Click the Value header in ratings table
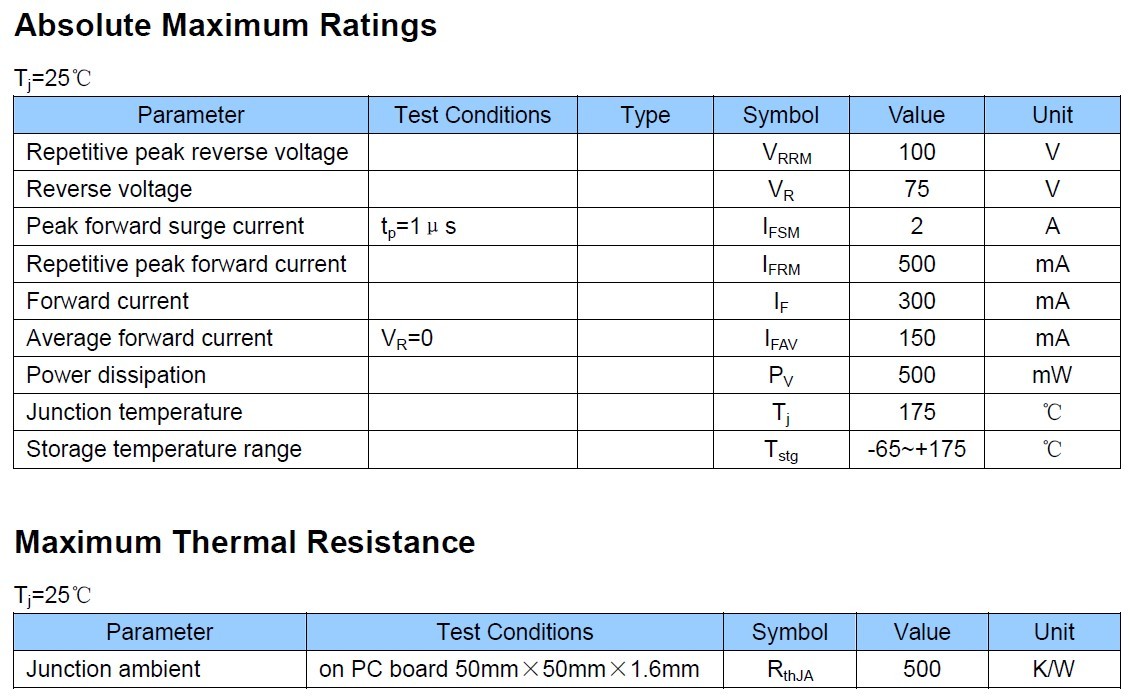This screenshot has height=699, width=1130. click(916, 115)
